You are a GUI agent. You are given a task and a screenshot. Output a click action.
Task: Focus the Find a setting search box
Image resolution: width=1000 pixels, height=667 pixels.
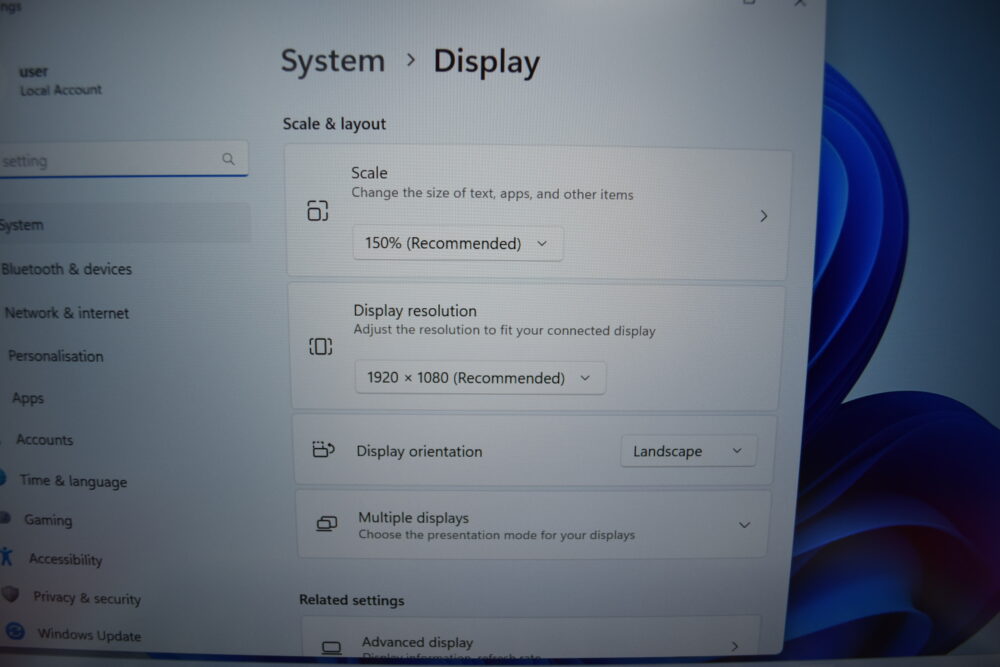(x=123, y=159)
